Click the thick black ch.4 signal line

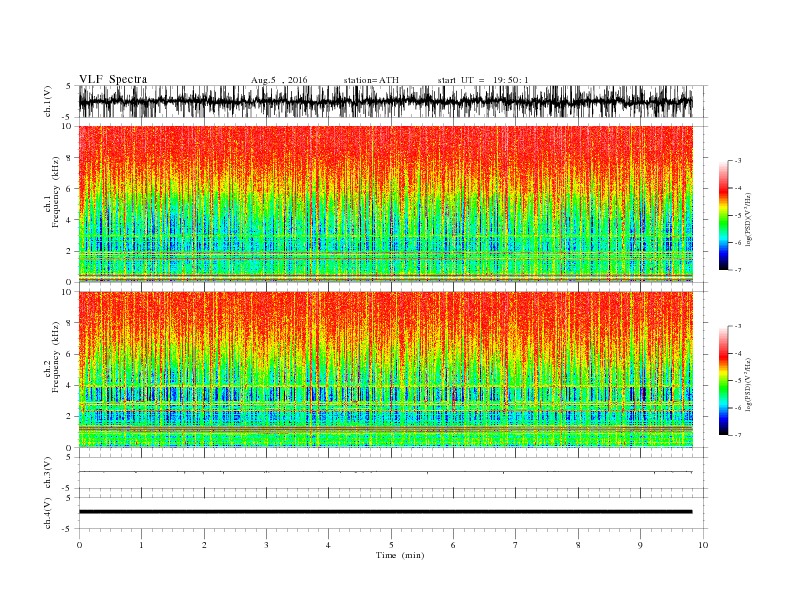[385, 512]
